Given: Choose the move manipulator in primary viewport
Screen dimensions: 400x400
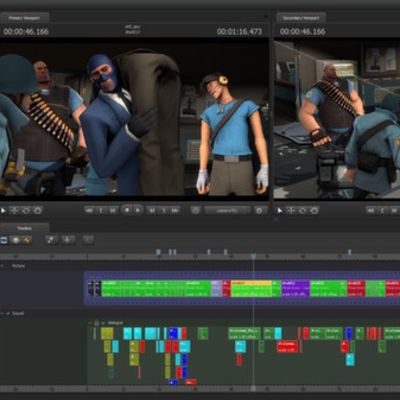Looking at the screenshot, I should point(14,211).
